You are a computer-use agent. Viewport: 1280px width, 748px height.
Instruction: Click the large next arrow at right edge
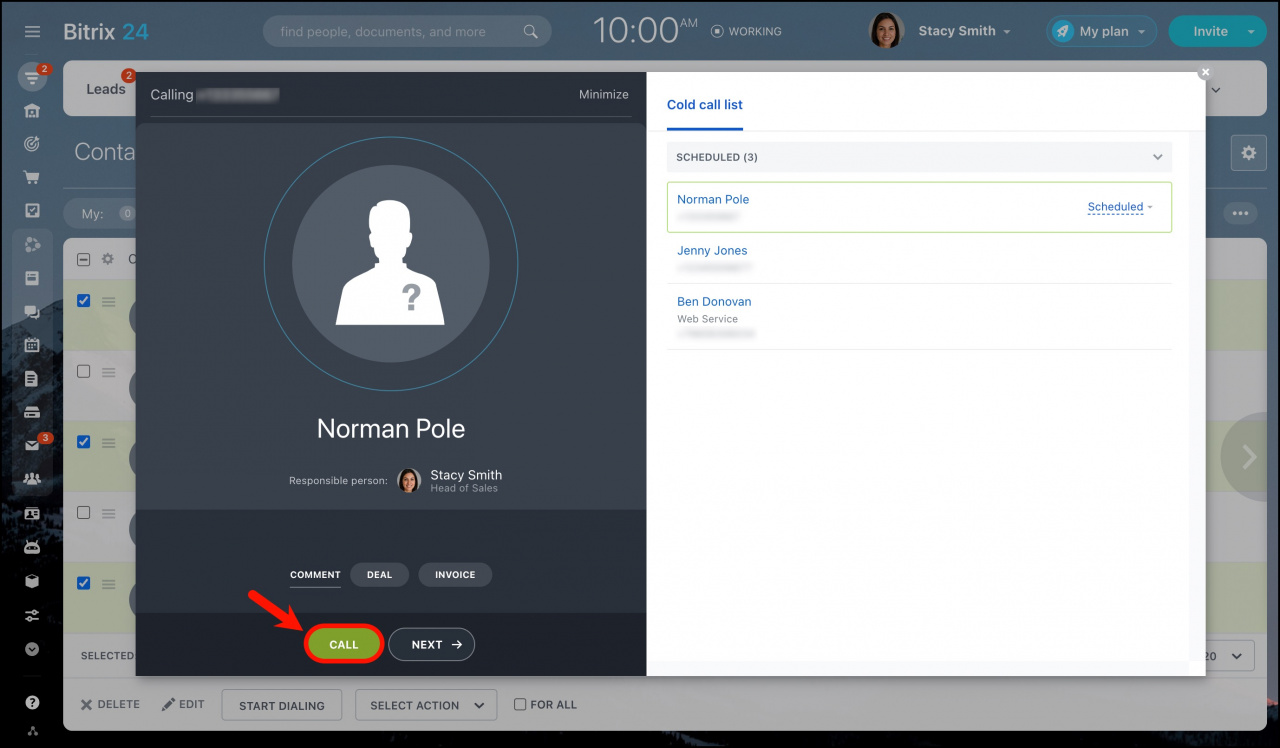click(x=1249, y=456)
